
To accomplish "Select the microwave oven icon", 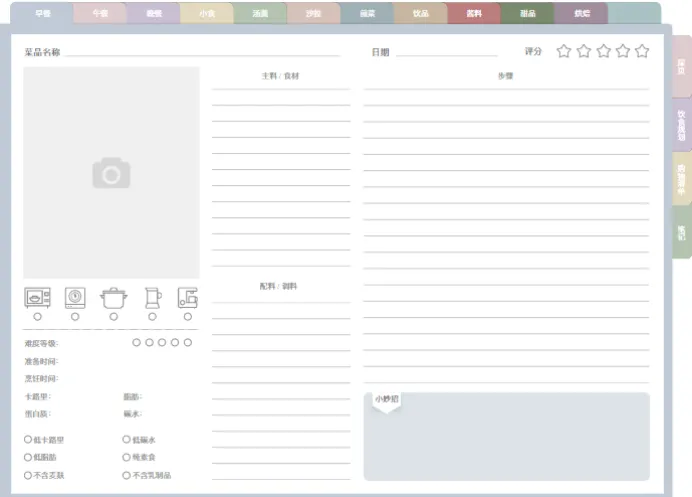I will click(x=38, y=297).
